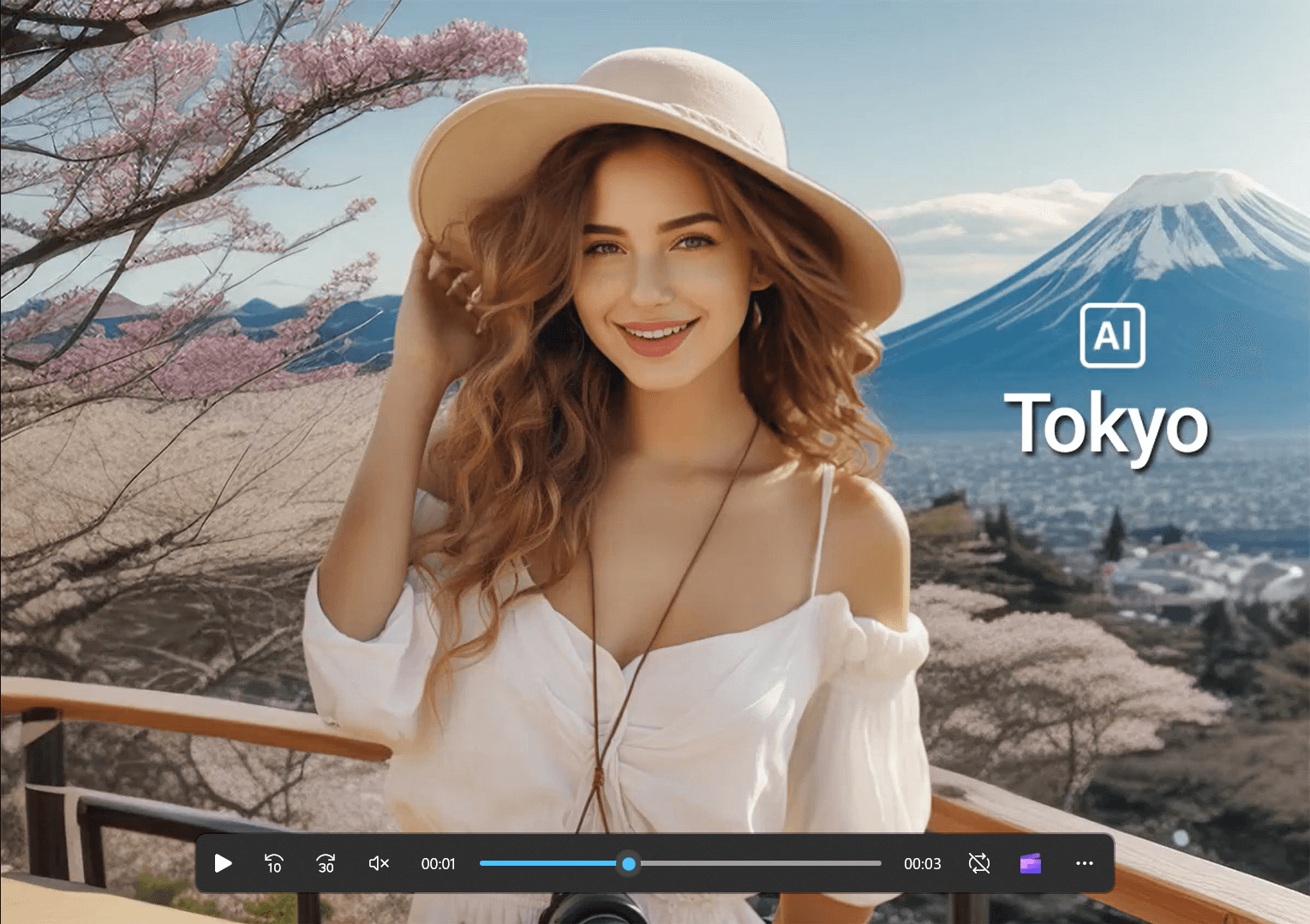Open more options menu
Viewport: 1310px width, 924px height.
pos(1084,863)
